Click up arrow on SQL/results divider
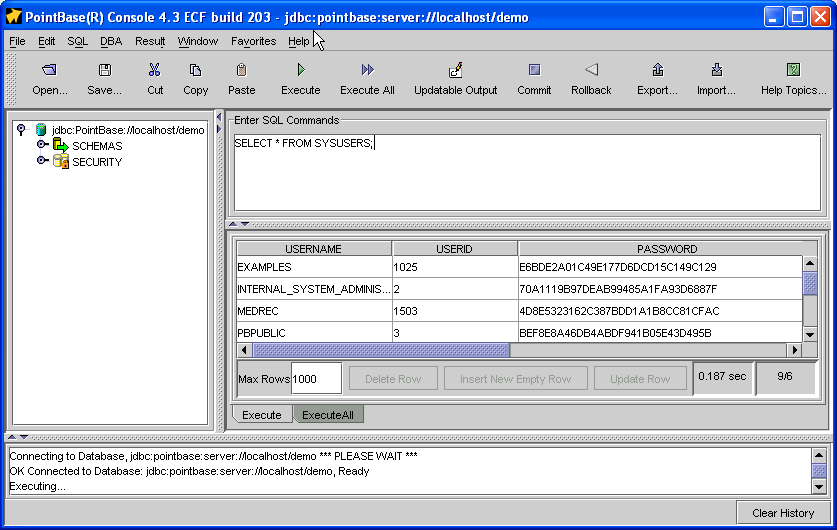 (x=233, y=224)
